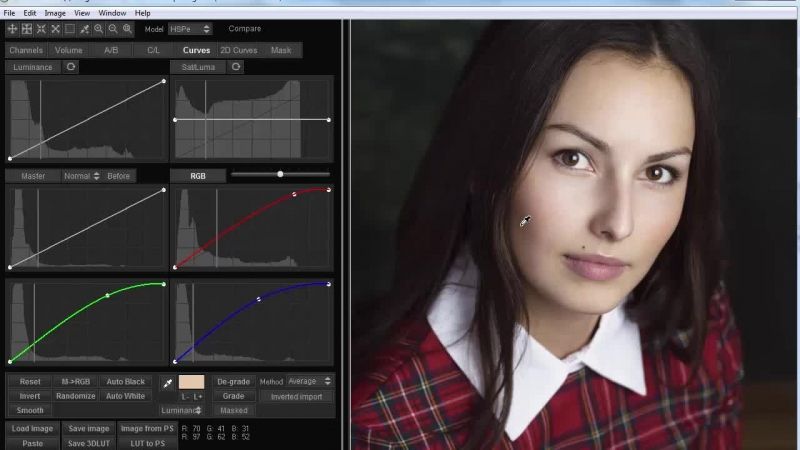800x450 pixels.
Task: Click the L- darken button
Action: (x=185, y=396)
